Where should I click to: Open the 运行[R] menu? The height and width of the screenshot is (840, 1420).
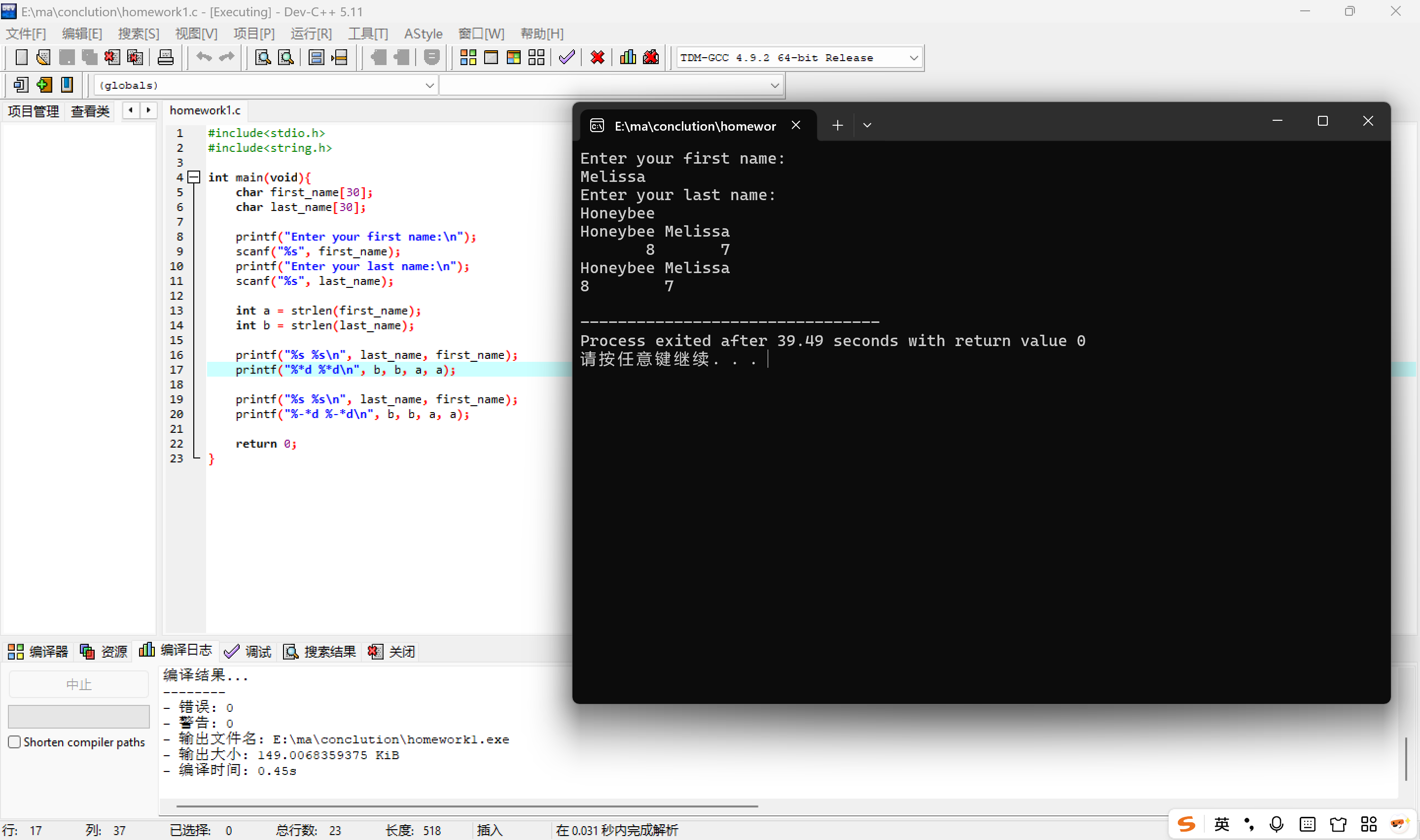(311, 34)
